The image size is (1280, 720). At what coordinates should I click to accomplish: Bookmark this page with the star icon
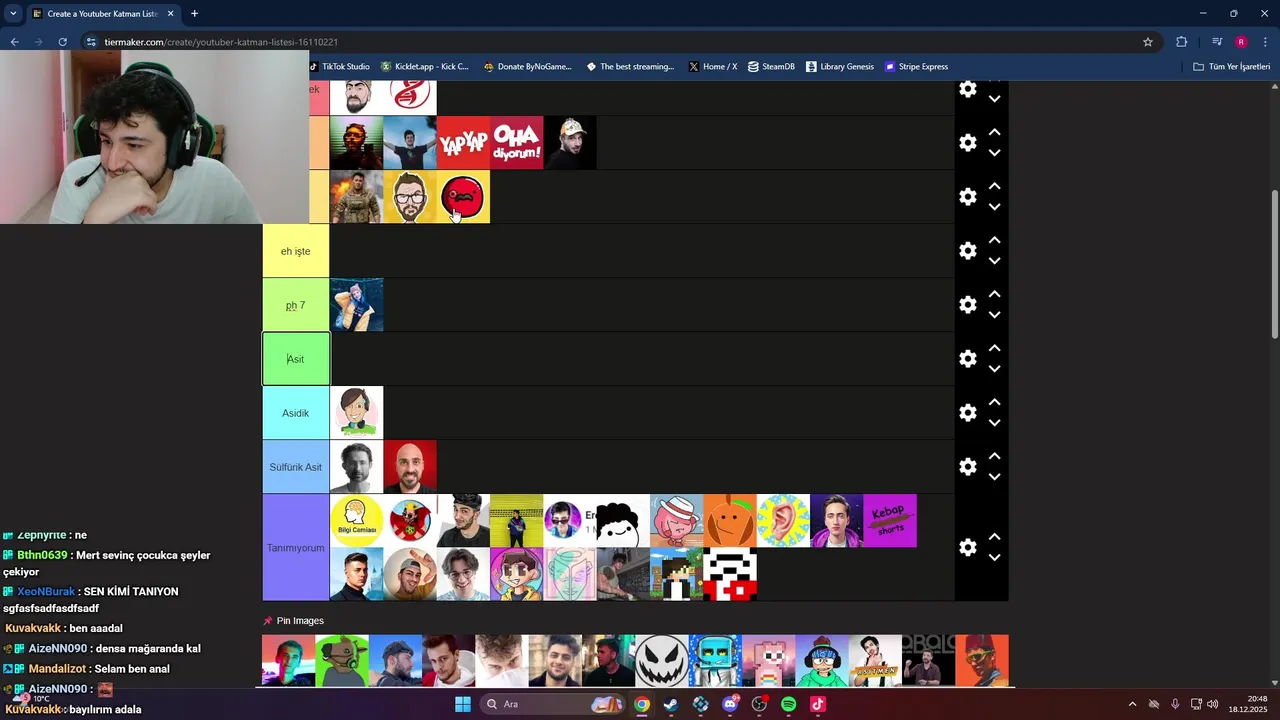coord(1148,42)
